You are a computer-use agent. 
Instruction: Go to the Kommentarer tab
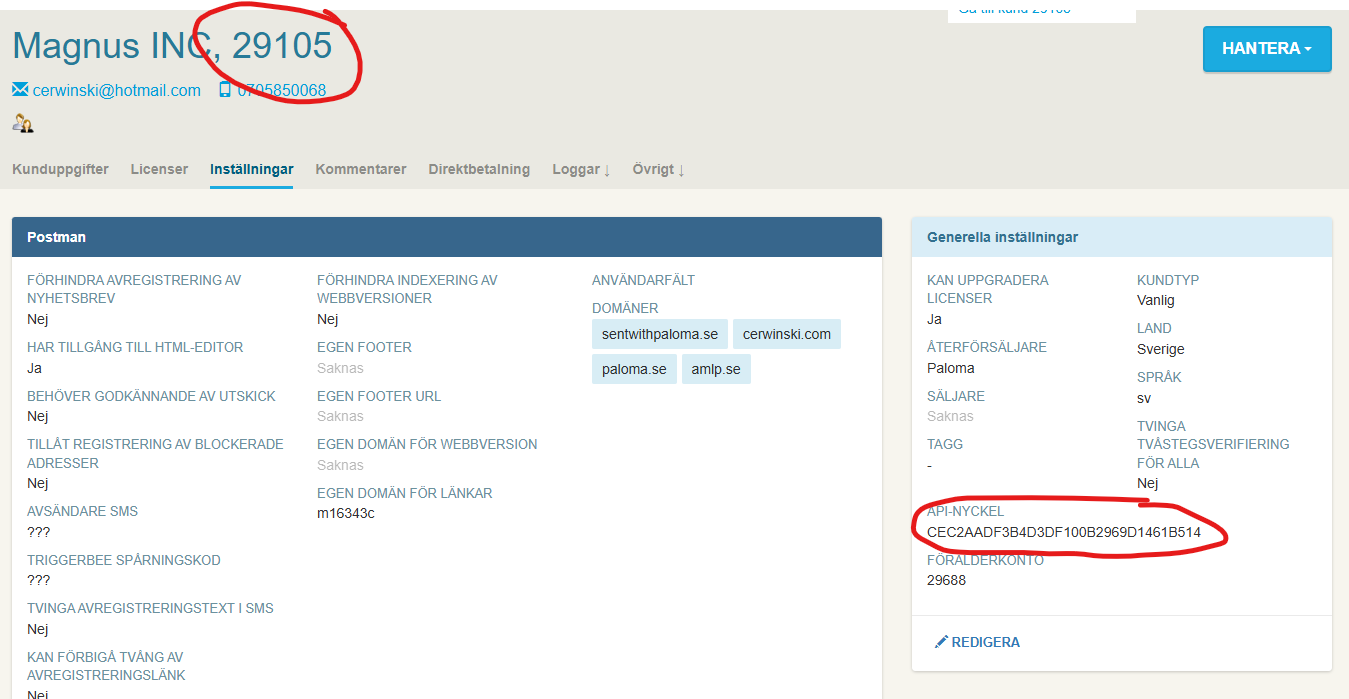point(361,169)
